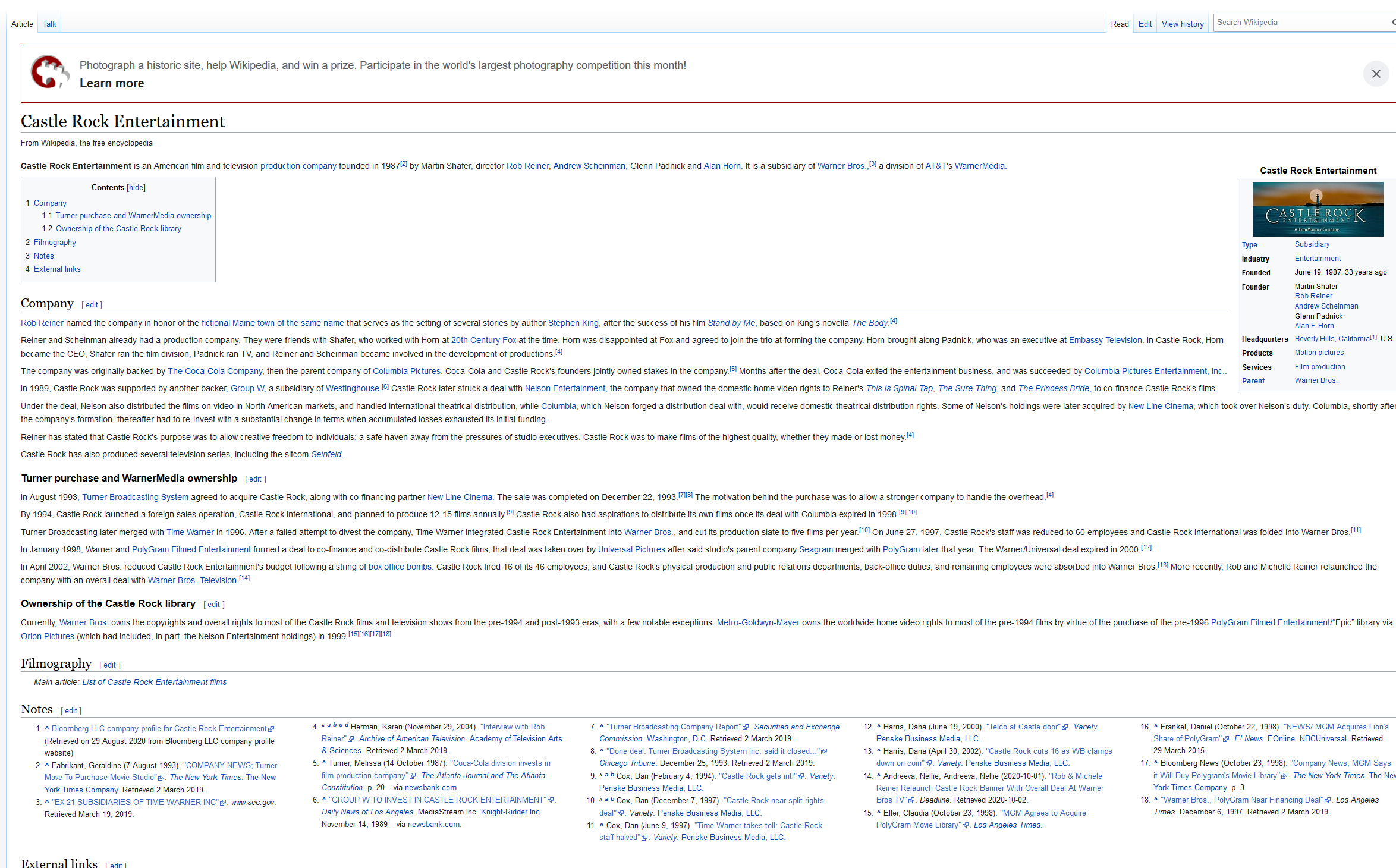Open the View history tab
The height and width of the screenshot is (868, 1396).
[1183, 24]
